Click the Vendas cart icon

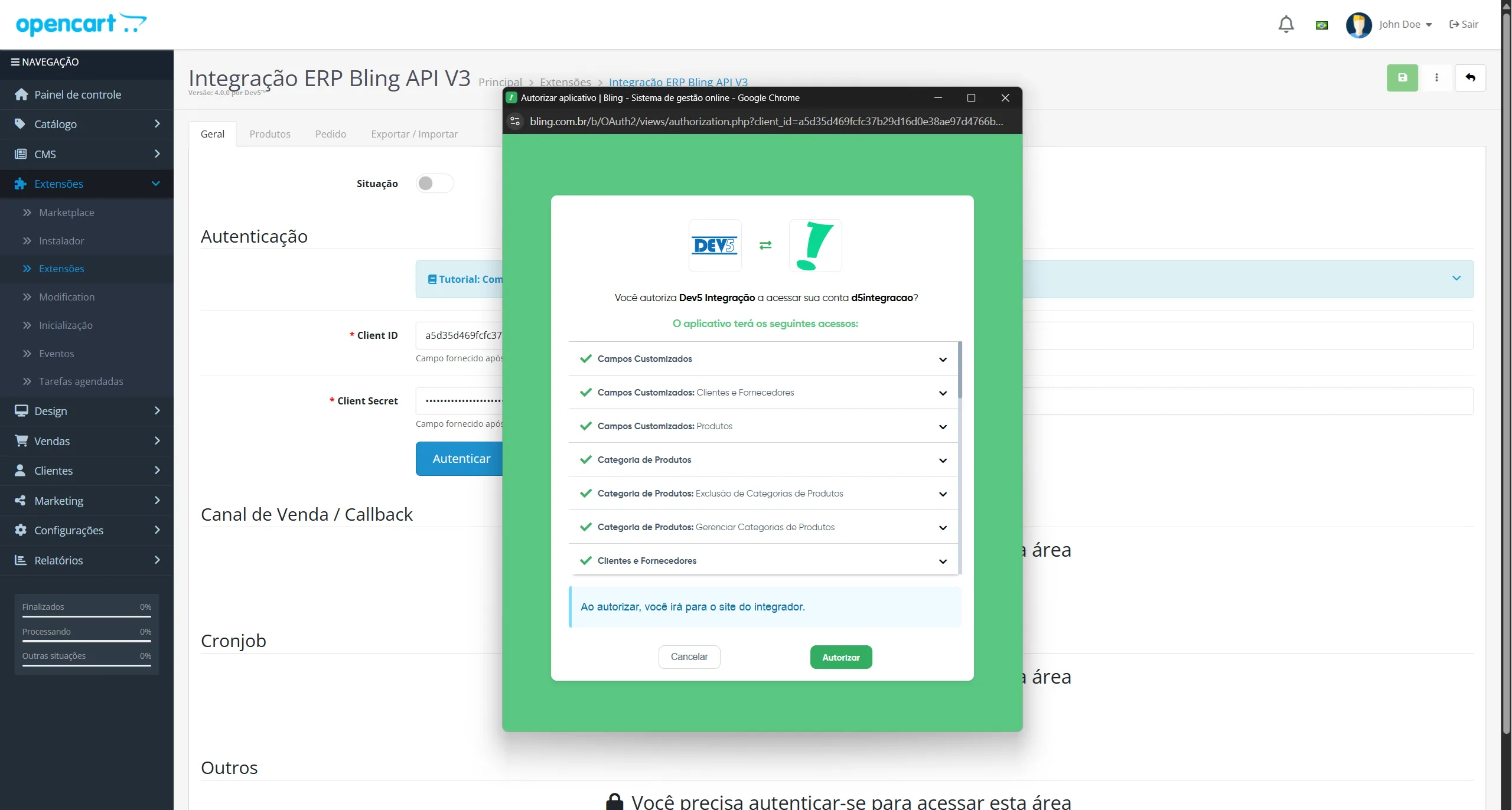tap(21, 440)
